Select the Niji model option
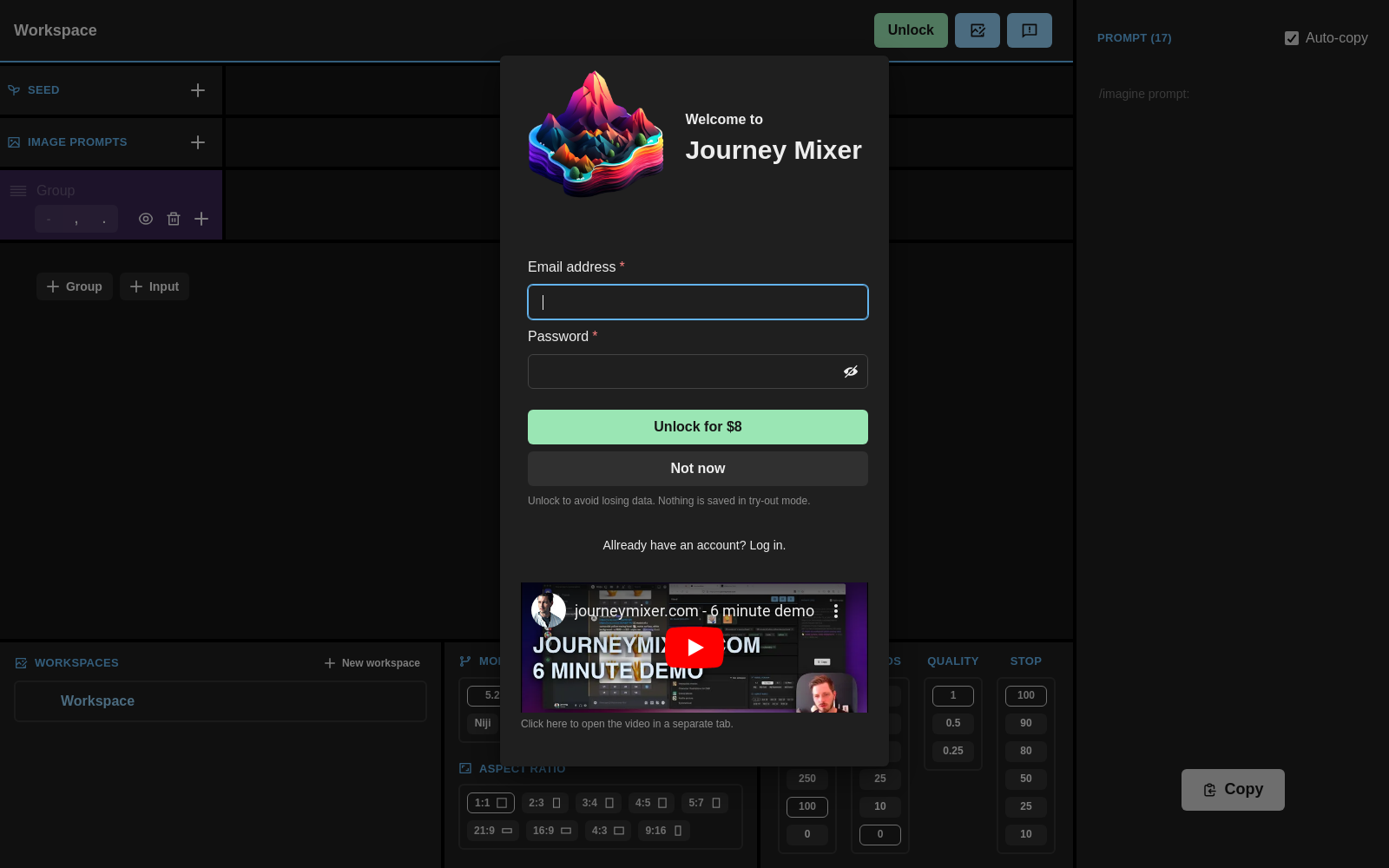This screenshot has width=1389, height=868. tap(483, 723)
